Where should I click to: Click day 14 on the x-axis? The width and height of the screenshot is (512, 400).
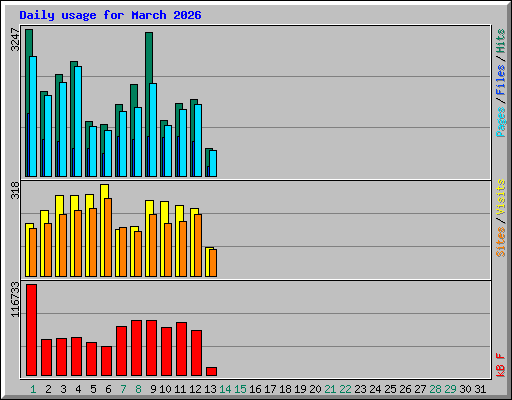pyautogui.click(x=225, y=389)
